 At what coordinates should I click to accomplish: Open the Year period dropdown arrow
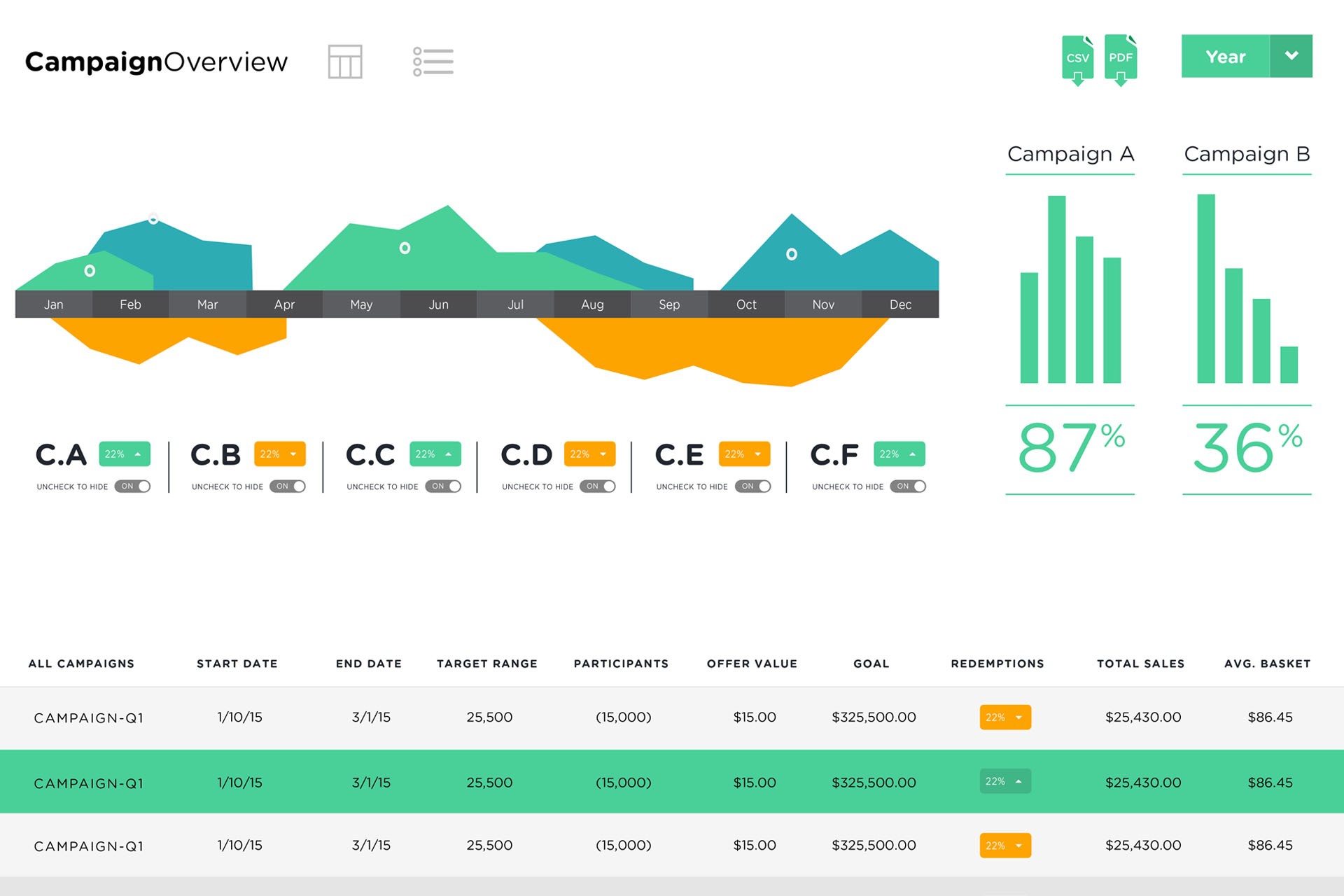click(x=1291, y=56)
